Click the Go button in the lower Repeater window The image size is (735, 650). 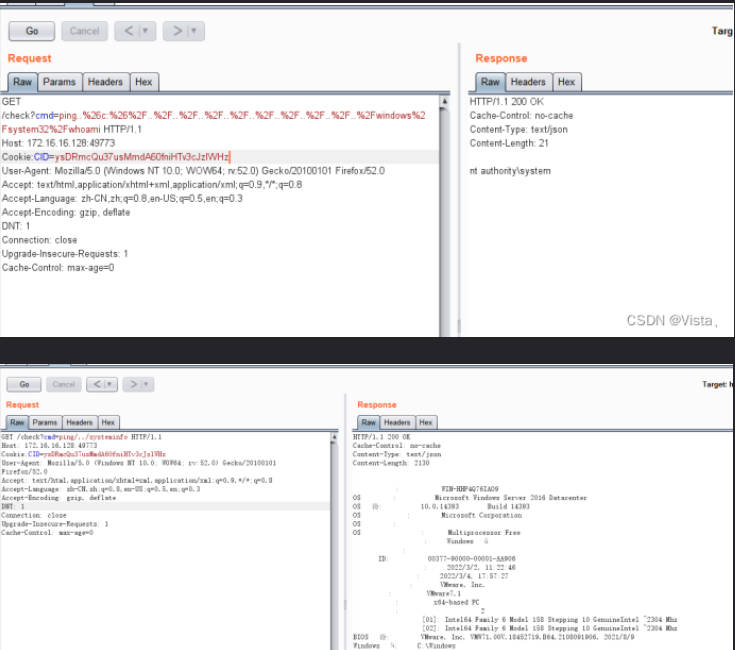[24, 384]
